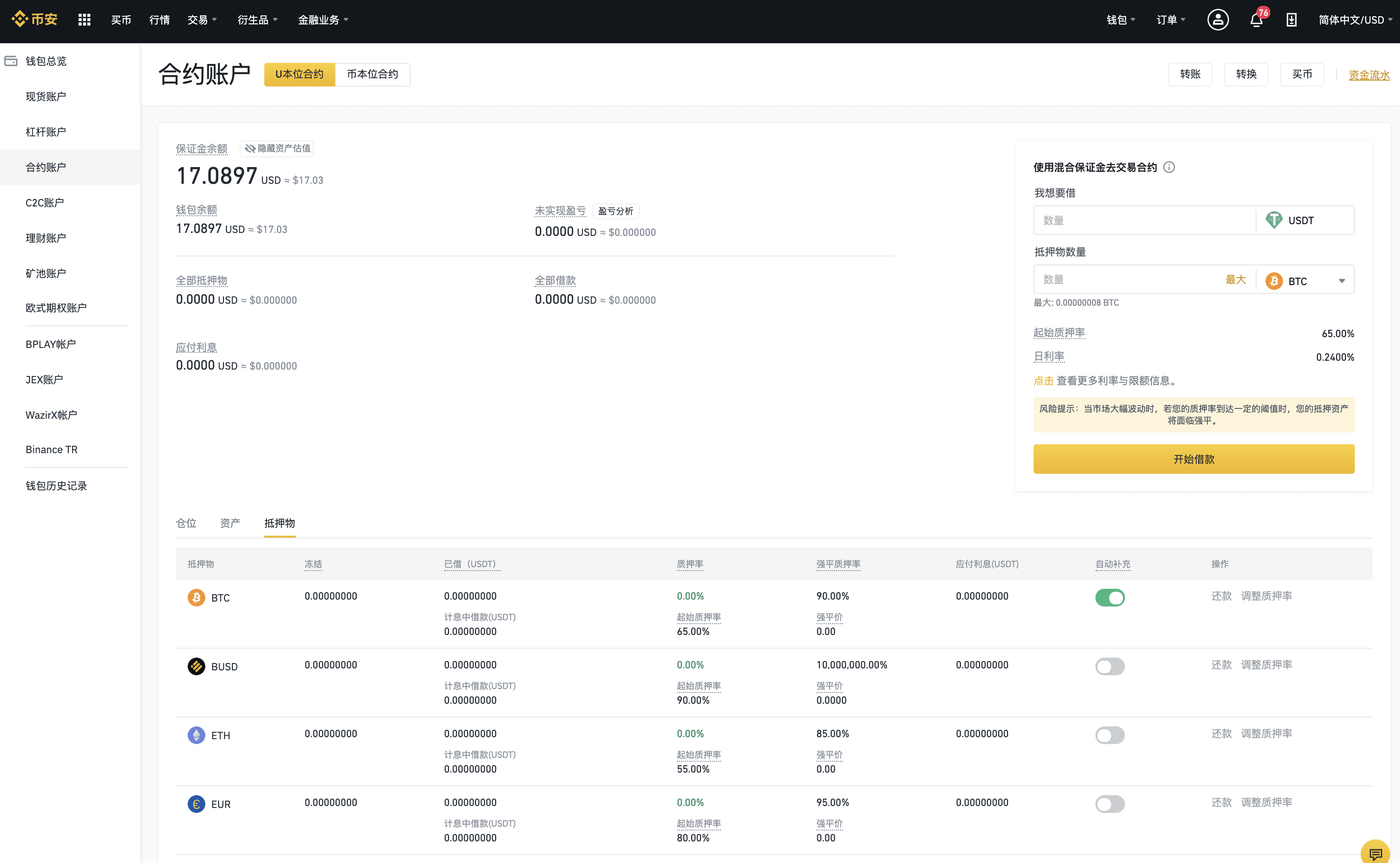The width and height of the screenshot is (1400, 863).
Task: Open 杠杆账户 in sidebar
Action: [46, 132]
